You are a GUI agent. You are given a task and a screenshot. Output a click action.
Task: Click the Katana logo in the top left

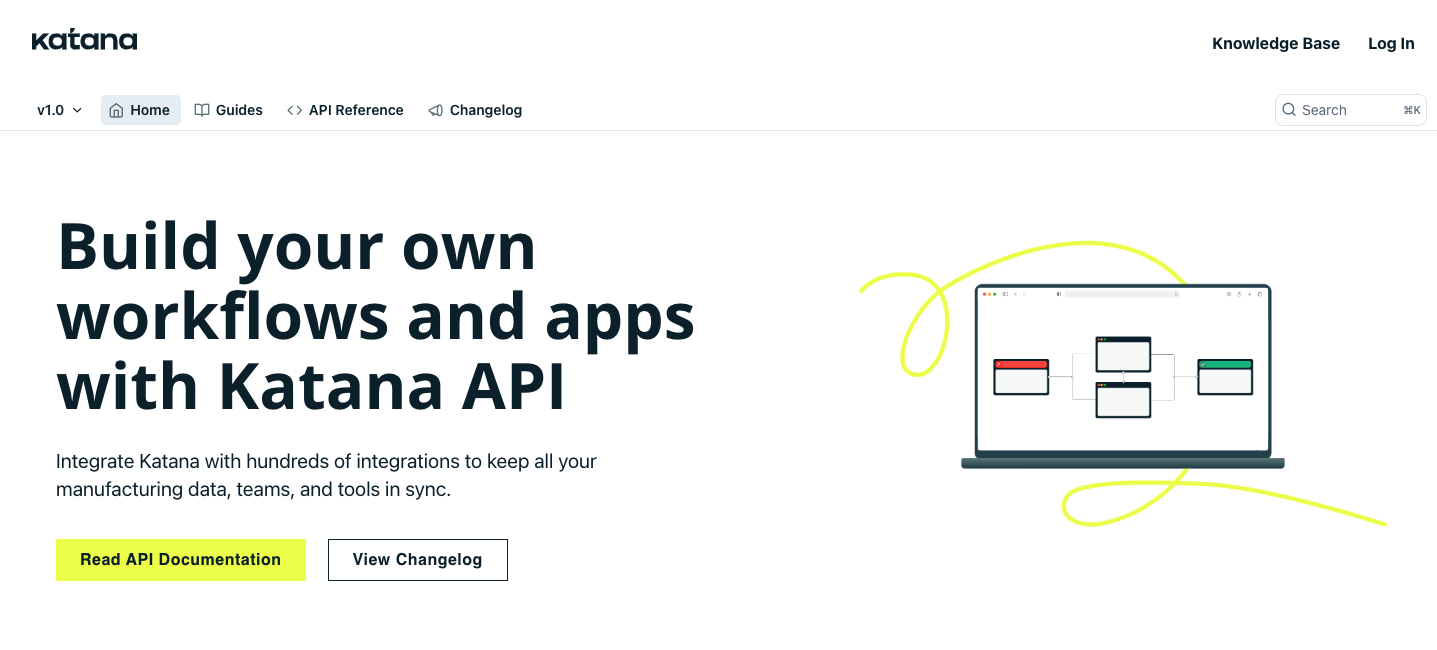tap(85, 39)
